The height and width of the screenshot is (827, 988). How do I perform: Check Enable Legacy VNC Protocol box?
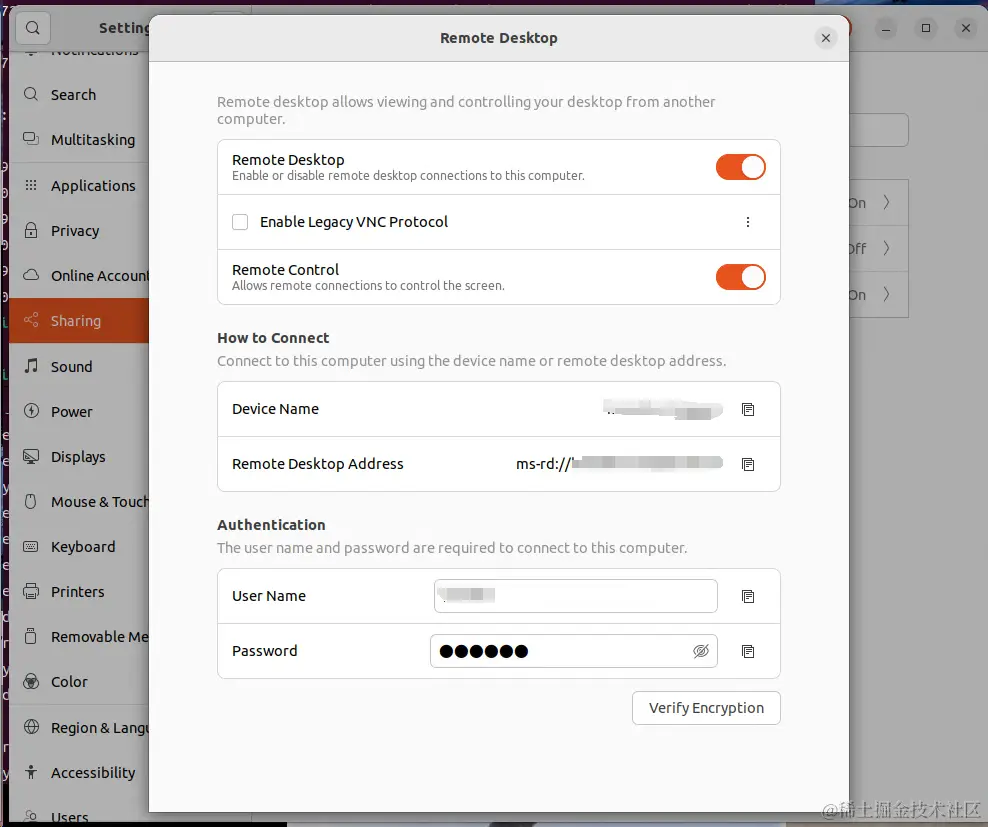(240, 222)
